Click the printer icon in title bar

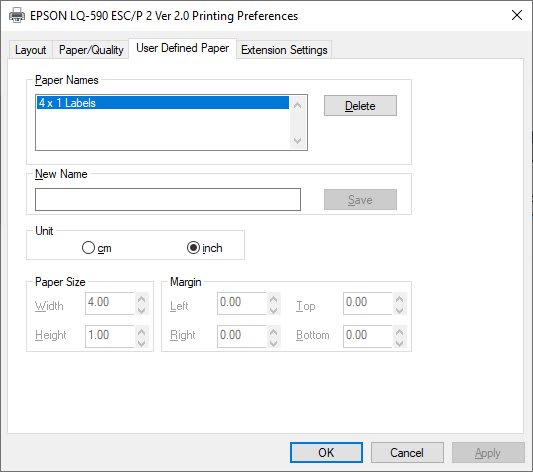pyautogui.click(x=17, y=15)
